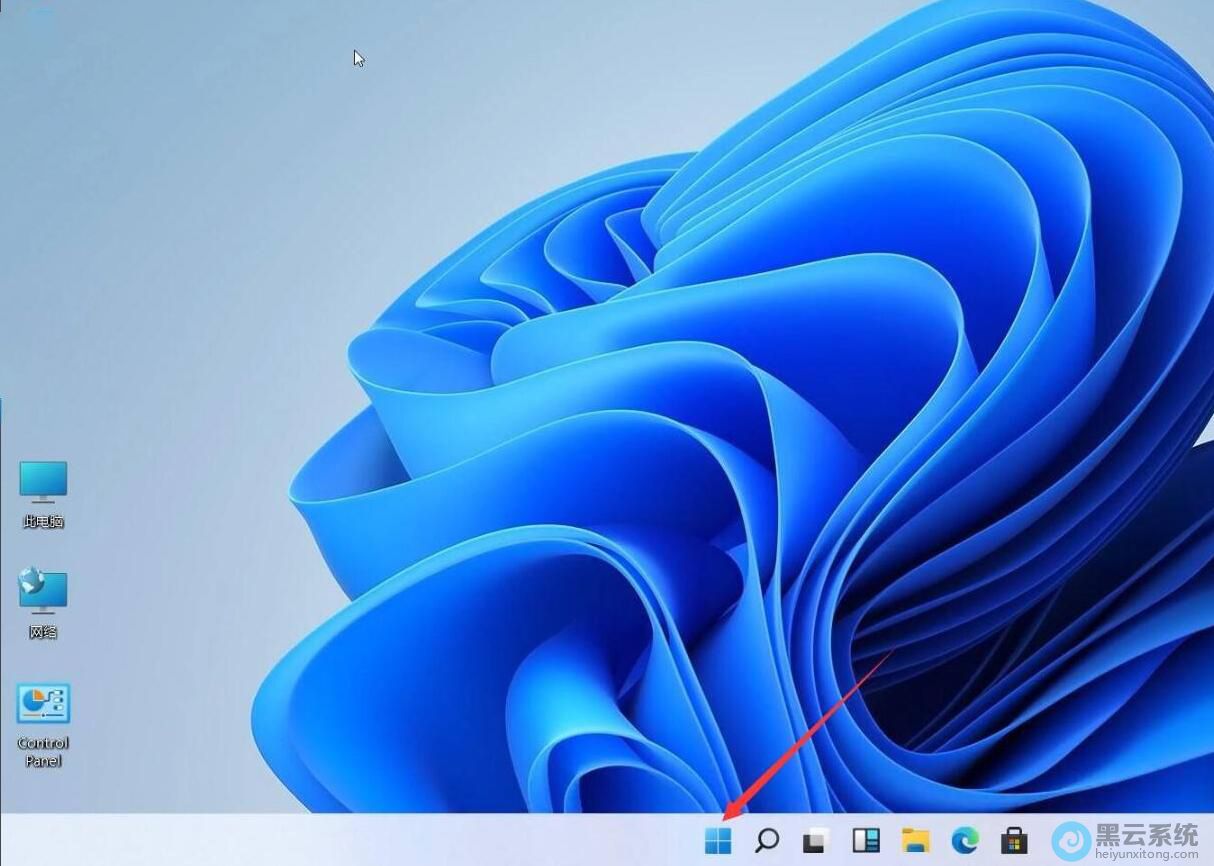
Task: Click the 此电脑 text label
Action: click(43, 522)
